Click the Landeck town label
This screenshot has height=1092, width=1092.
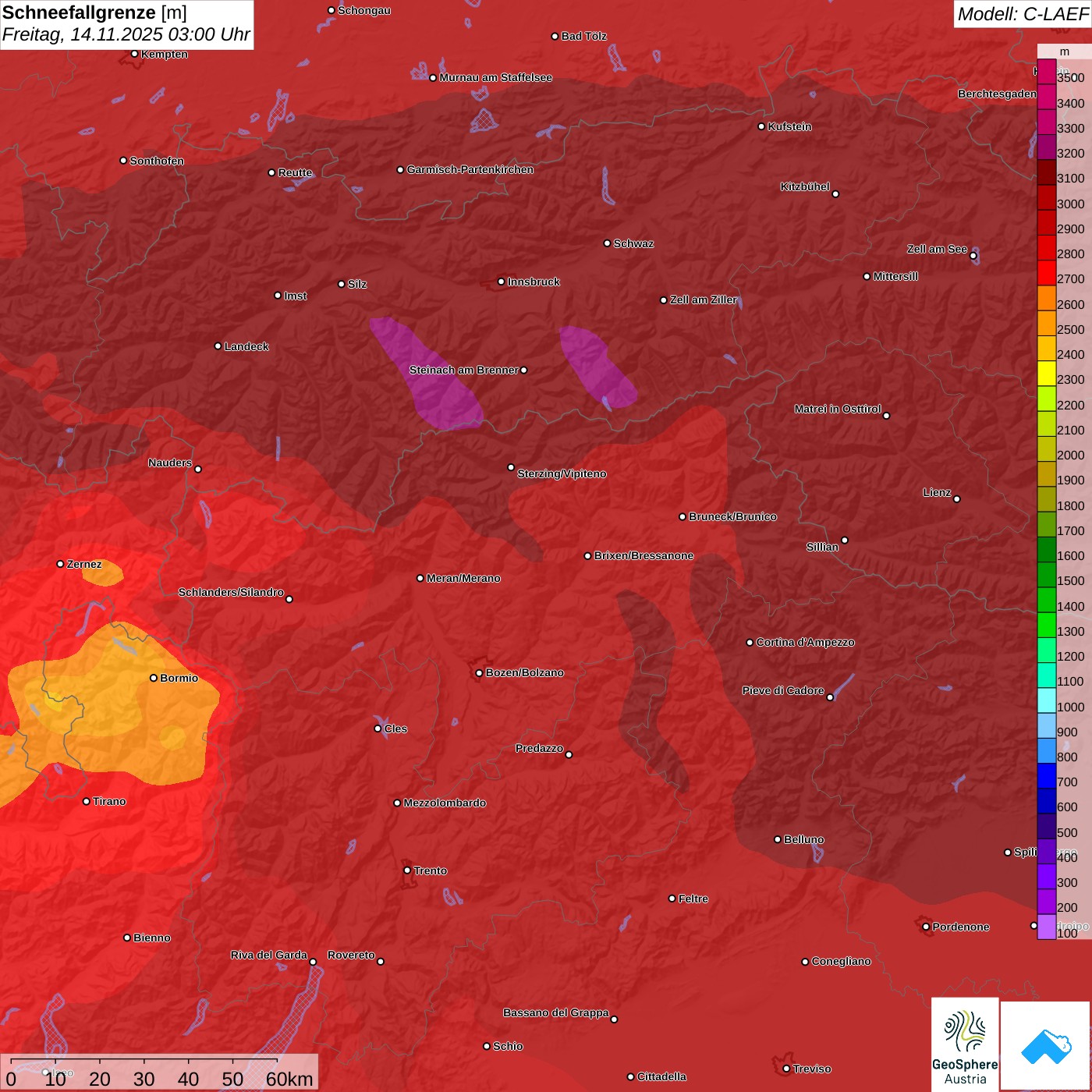point(246,346)
